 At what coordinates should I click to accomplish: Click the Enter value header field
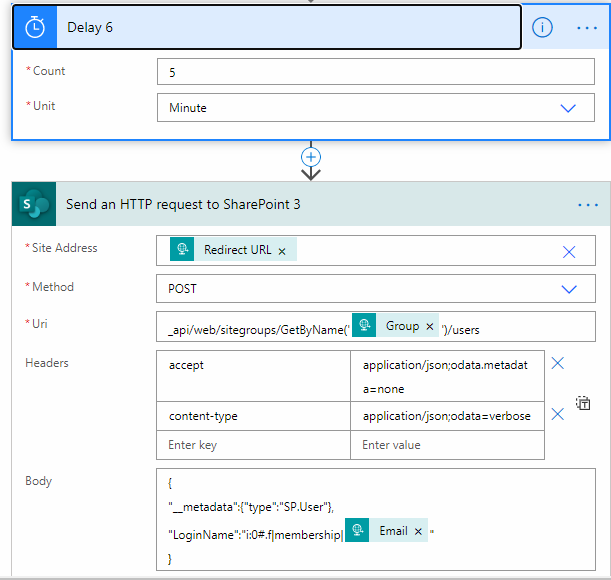[x=447, y=445]
